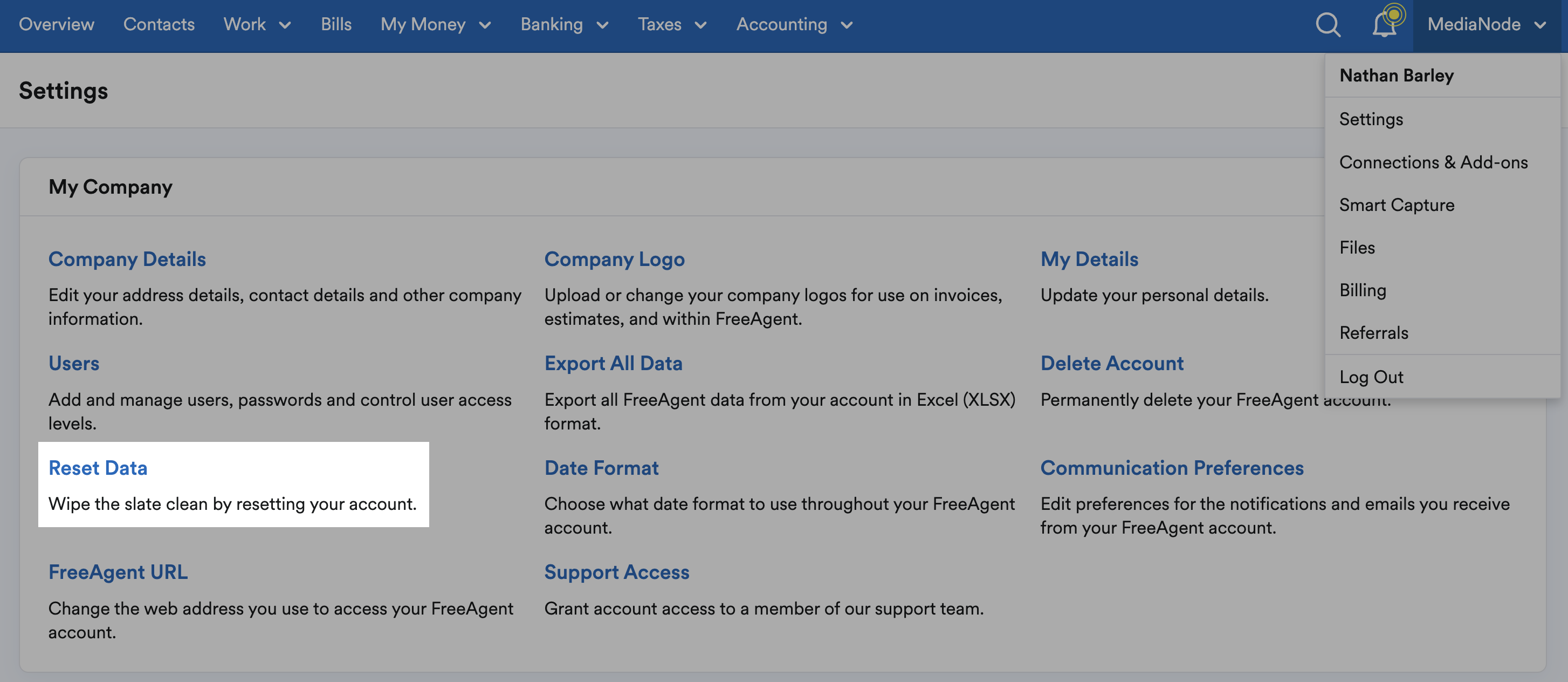1568x682 pixels.
Task: Click the Settings page heading
Action: point(63,91)
